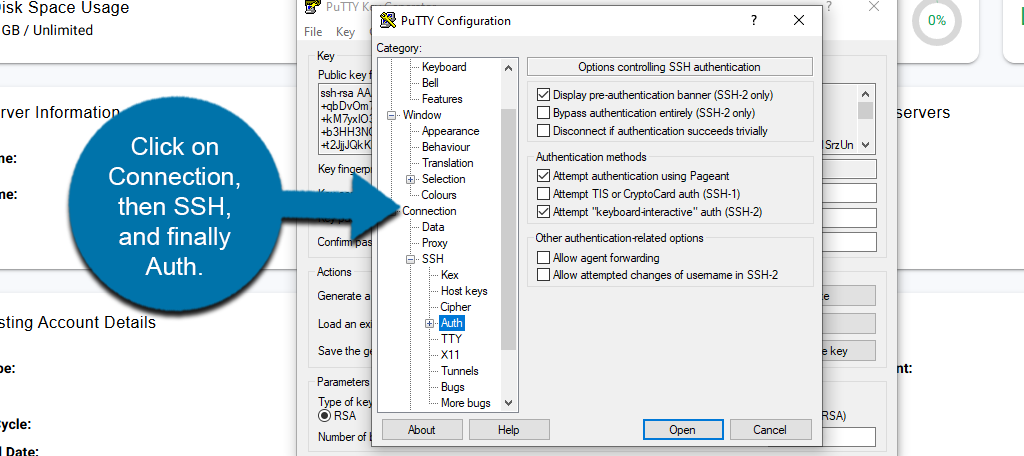This screenshot has width=1024, height=456.
Task: Click the Open button
Action: 682,430
